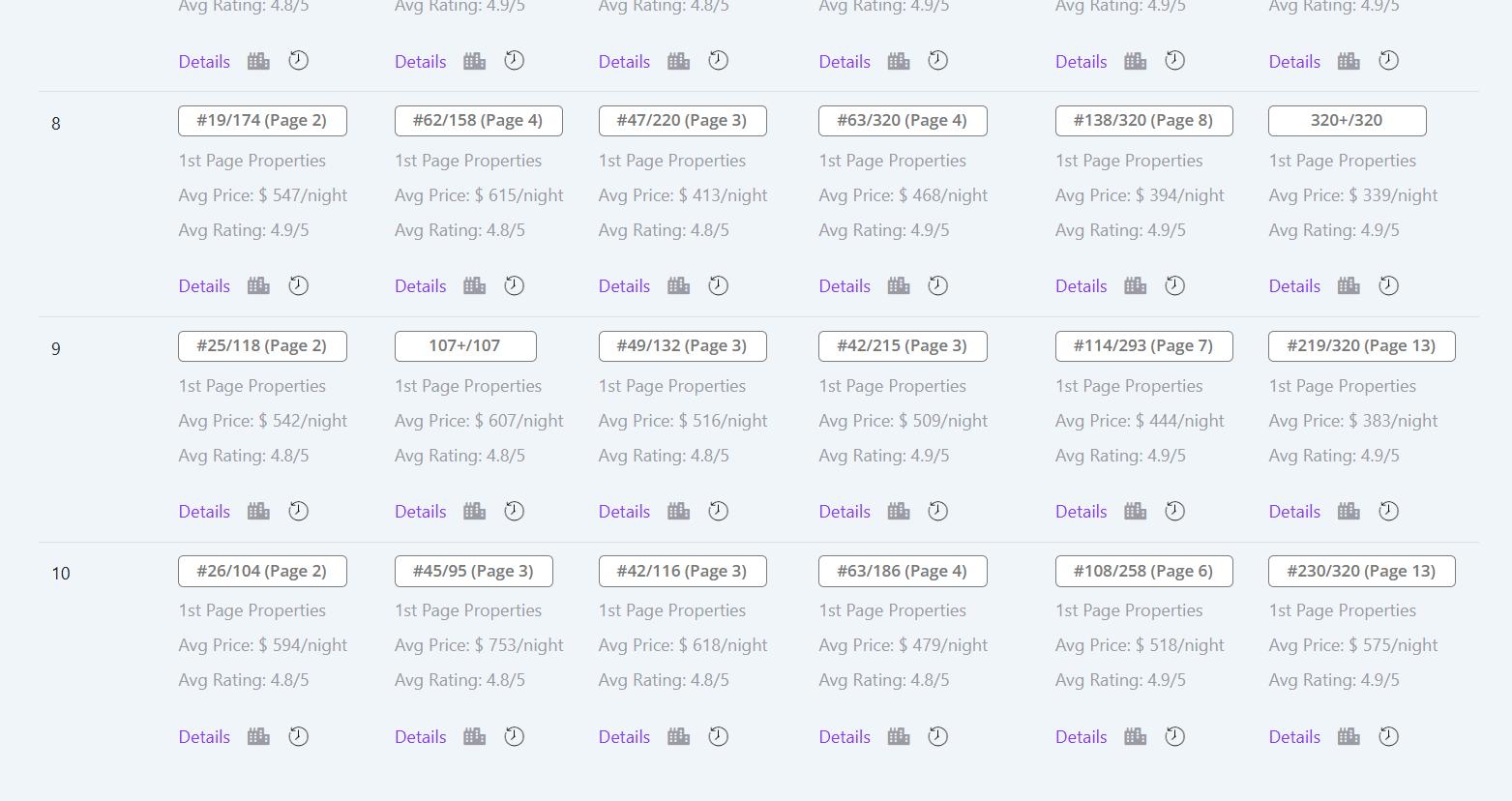Viewport: 1512px width, 801px height.
Task: Open the history clock icon for #219/320 ranking
Action: click(1389, 511)
